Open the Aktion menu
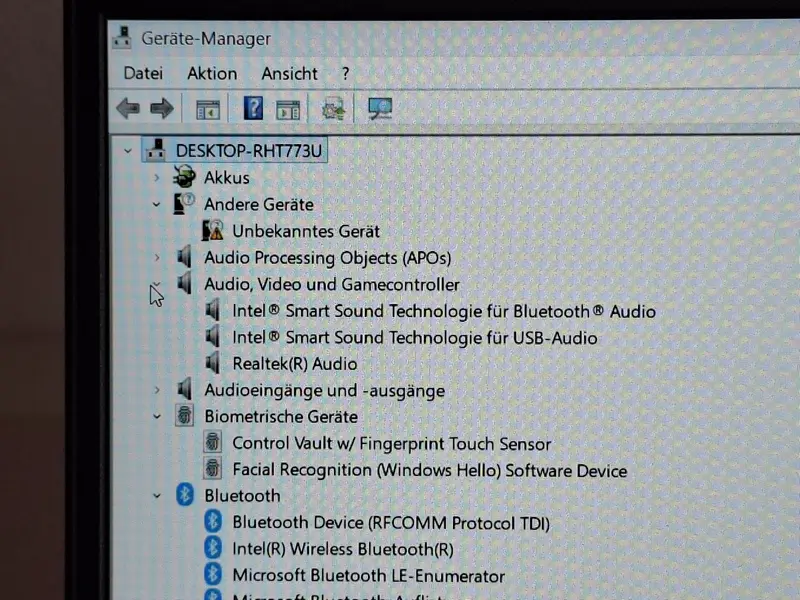 (x=212, y=73)
